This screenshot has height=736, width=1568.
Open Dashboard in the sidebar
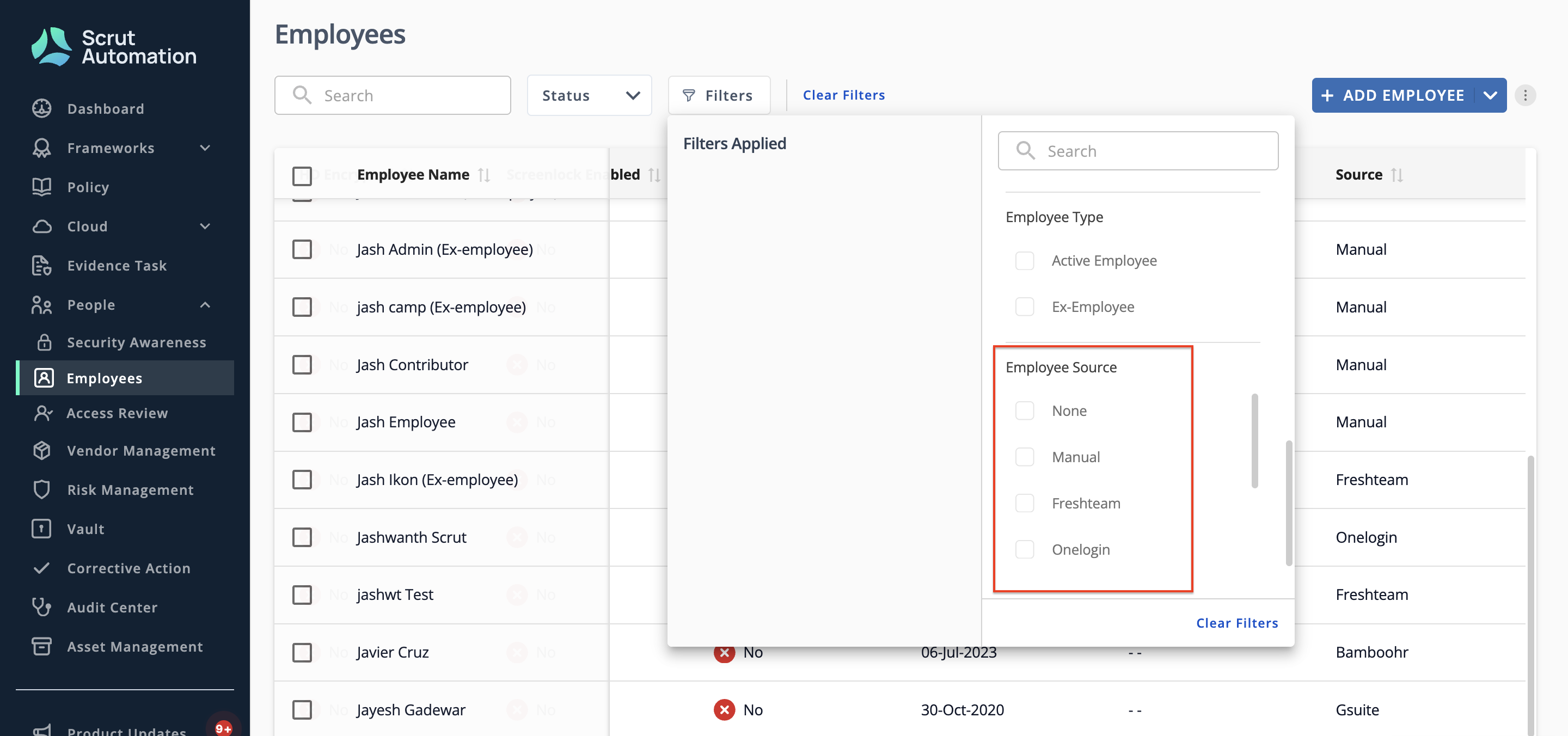pos(105,109)
